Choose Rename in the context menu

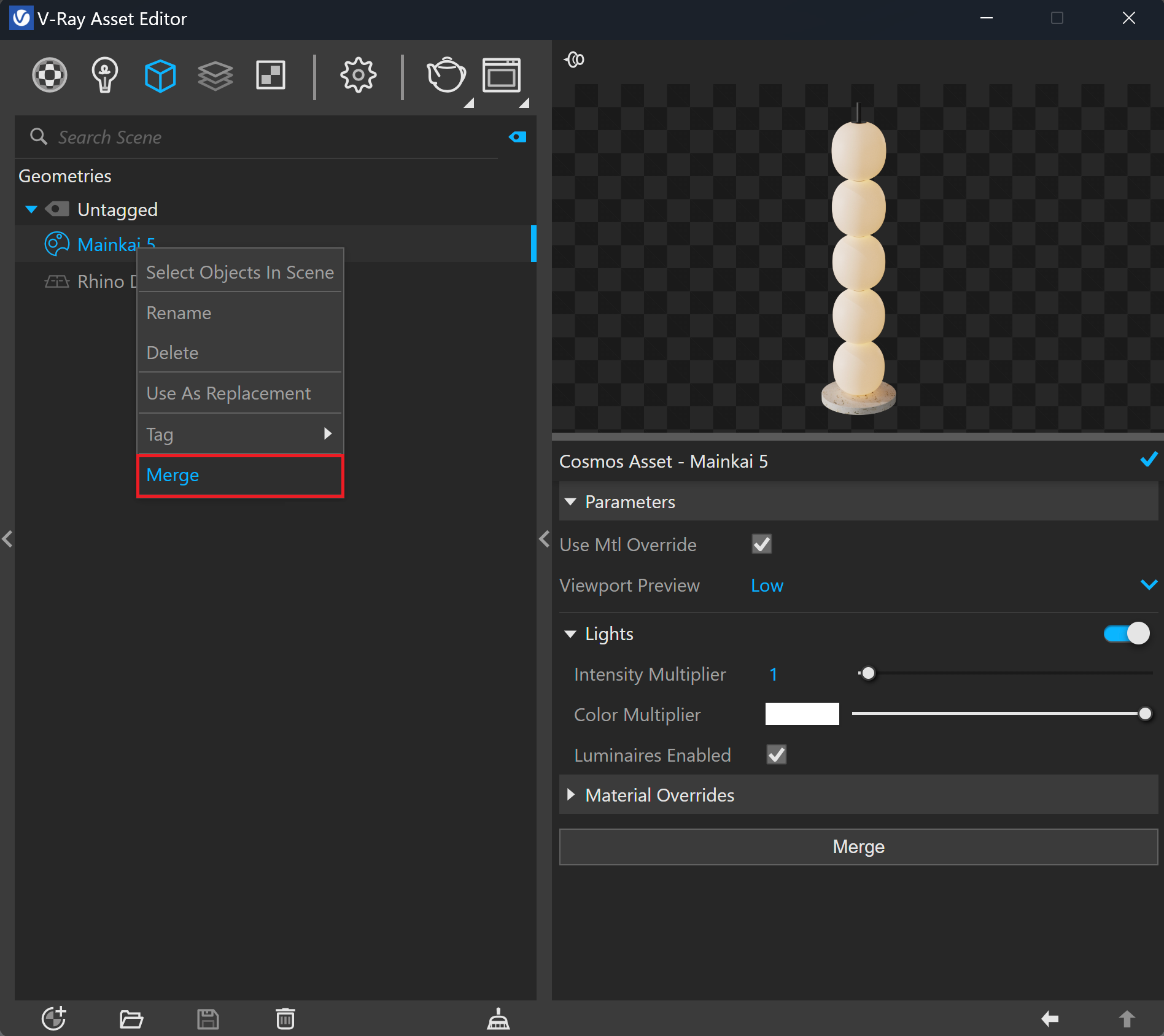point(240,312)
